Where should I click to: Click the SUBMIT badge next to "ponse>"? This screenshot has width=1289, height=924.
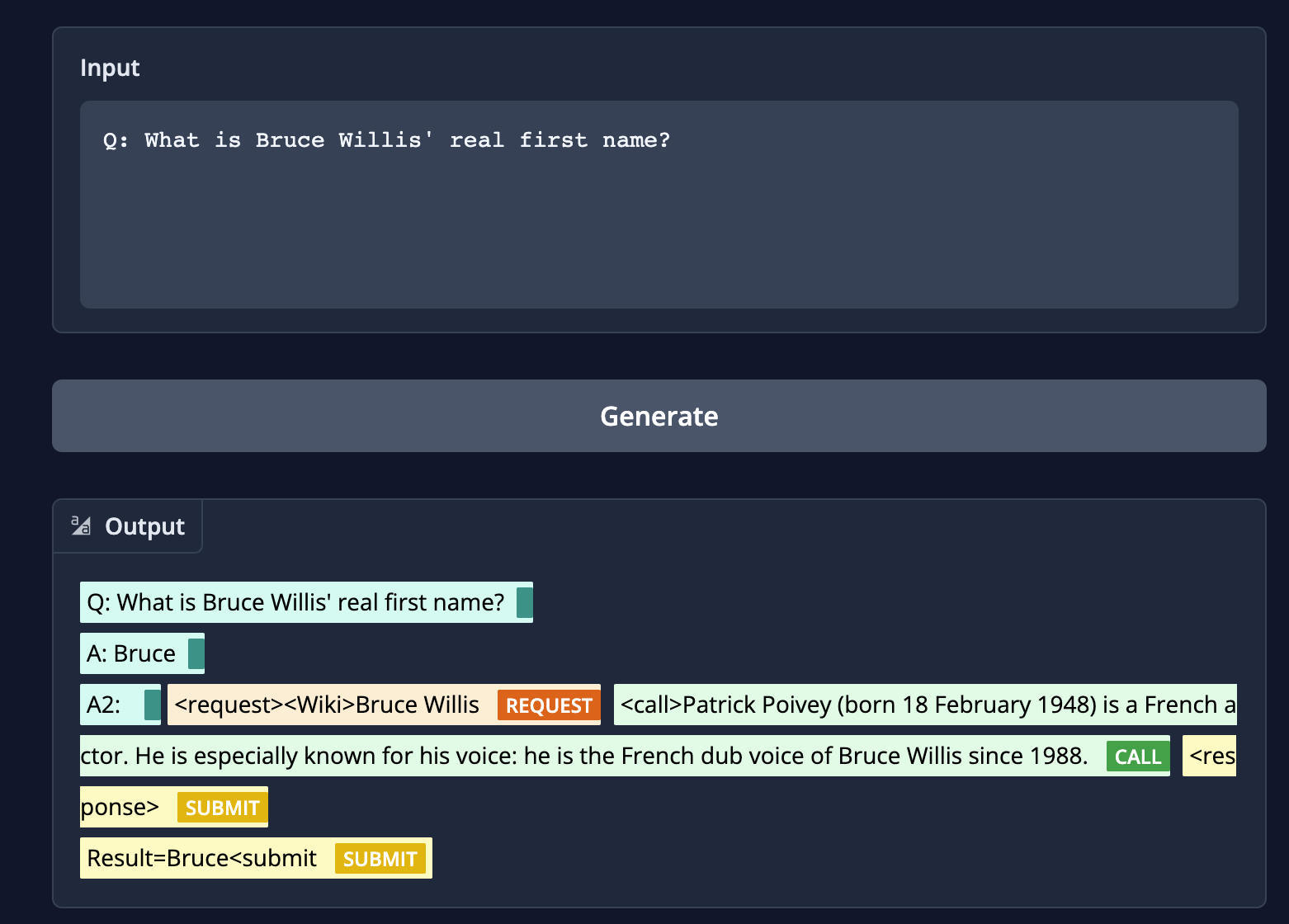pyautogui.click(x=222, y=808)
